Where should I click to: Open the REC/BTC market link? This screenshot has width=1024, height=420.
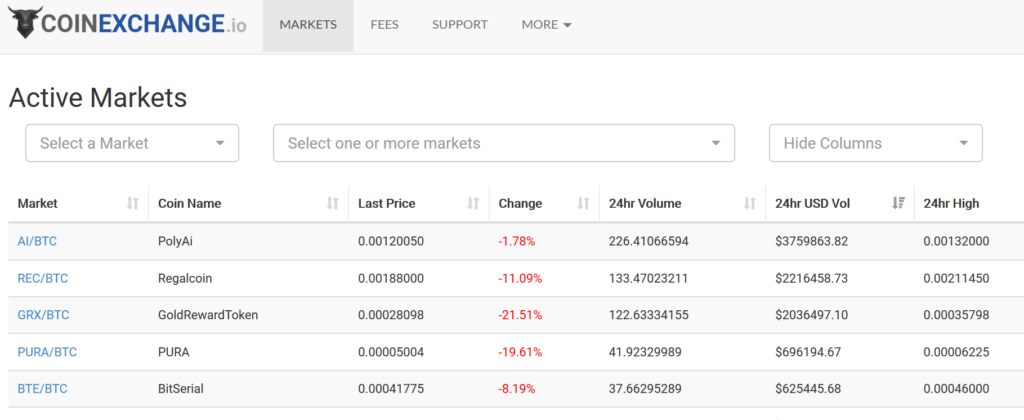pyautogui.click(x=42, y=278)
